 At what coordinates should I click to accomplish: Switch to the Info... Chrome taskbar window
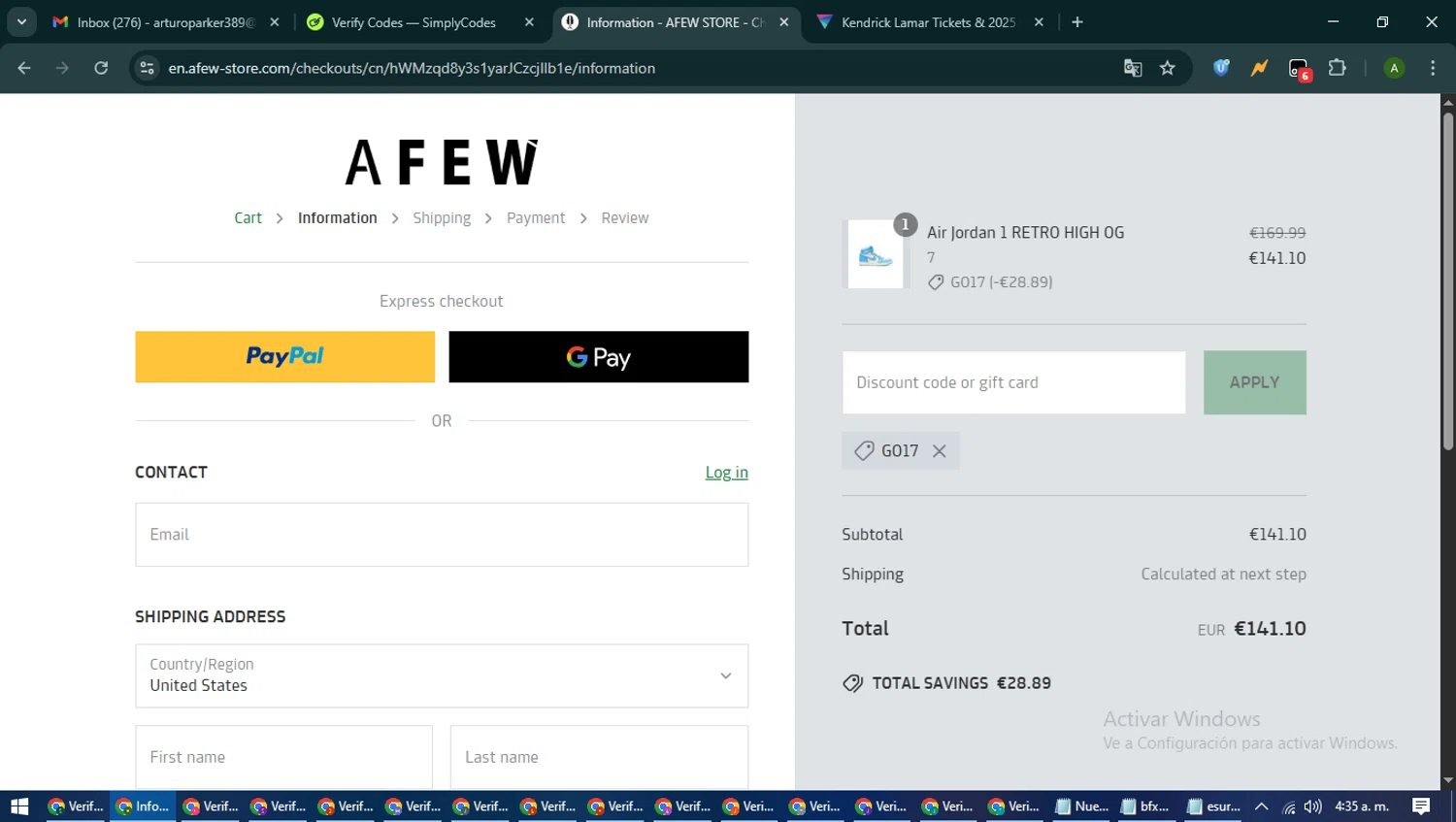(142, 806)
